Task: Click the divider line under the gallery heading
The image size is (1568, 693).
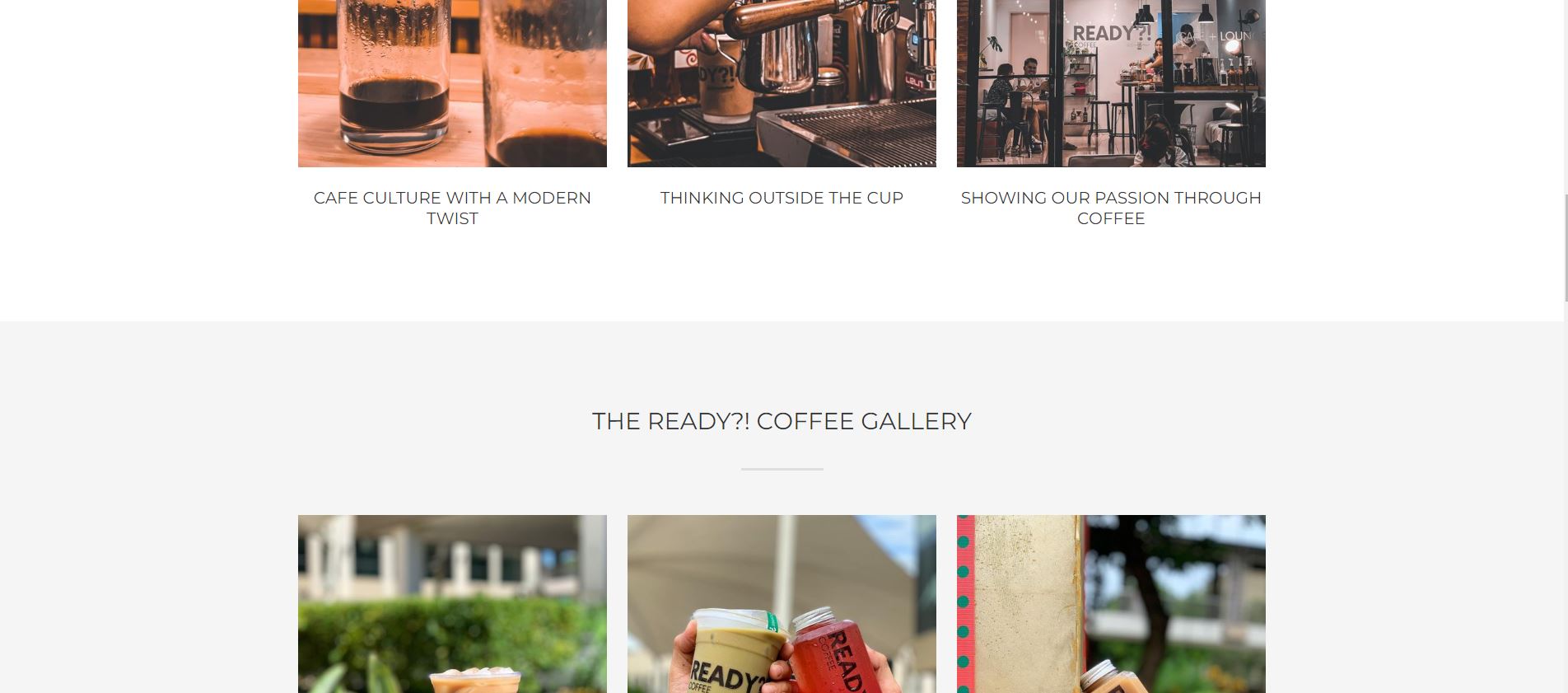Action: pos(782,469)
